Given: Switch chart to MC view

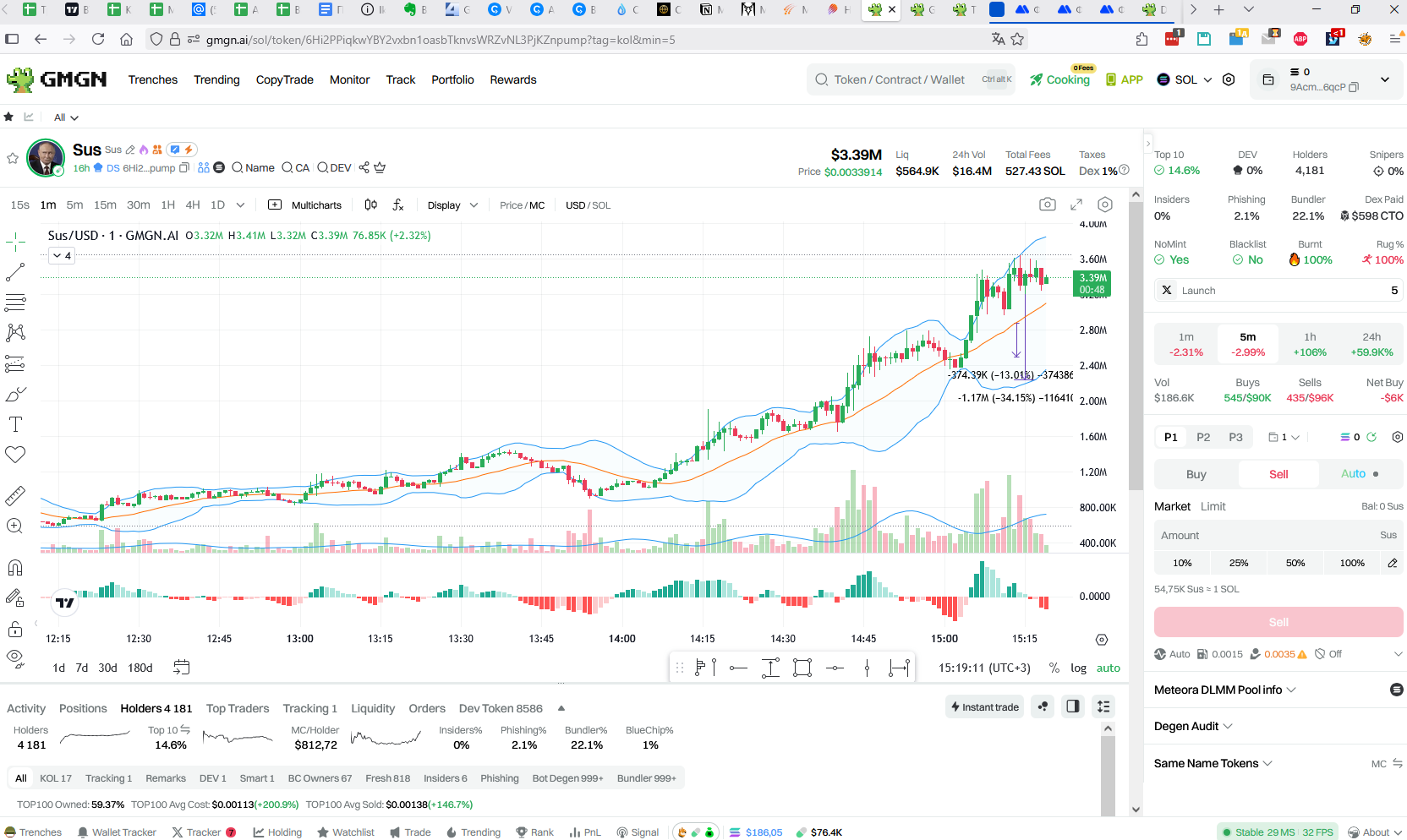Looking at the screenshot, I should (537, 205).
